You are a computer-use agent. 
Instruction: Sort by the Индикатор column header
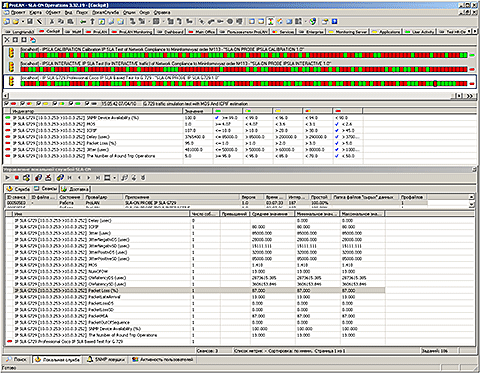coord(97,111)
